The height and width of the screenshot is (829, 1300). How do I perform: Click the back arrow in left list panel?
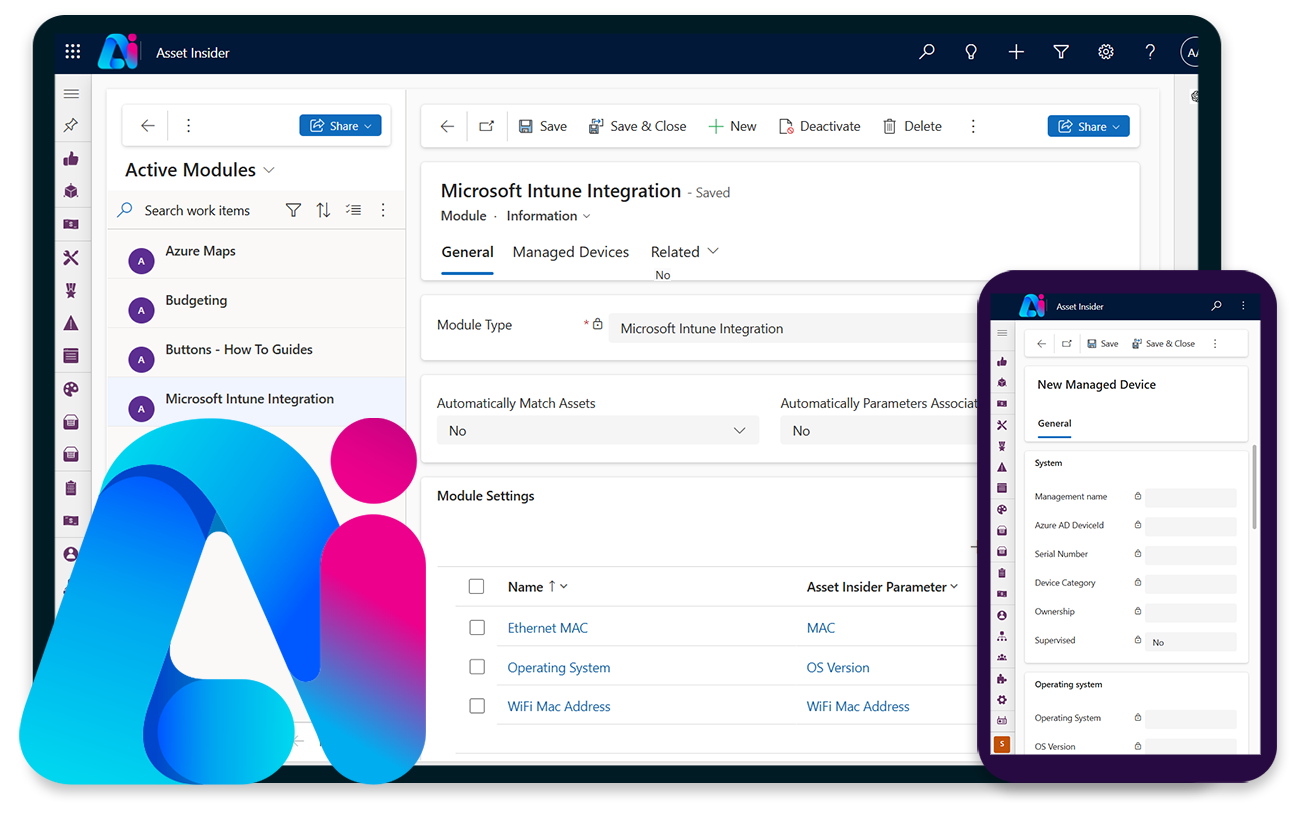point(148,126)
